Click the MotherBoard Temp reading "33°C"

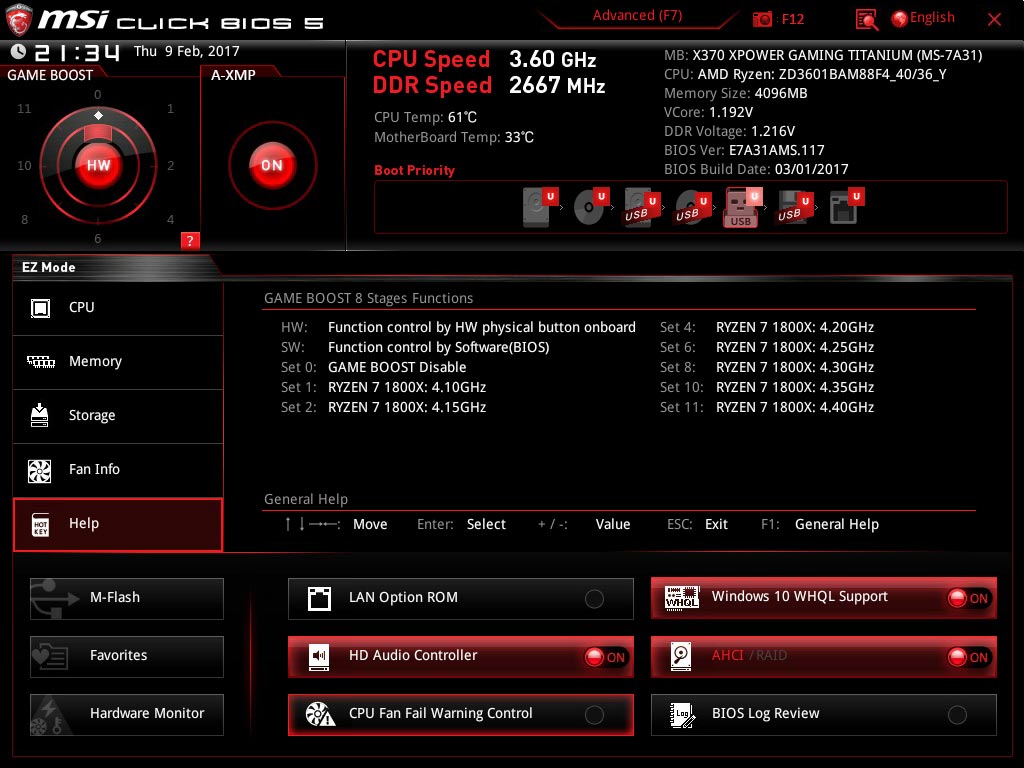519,137
